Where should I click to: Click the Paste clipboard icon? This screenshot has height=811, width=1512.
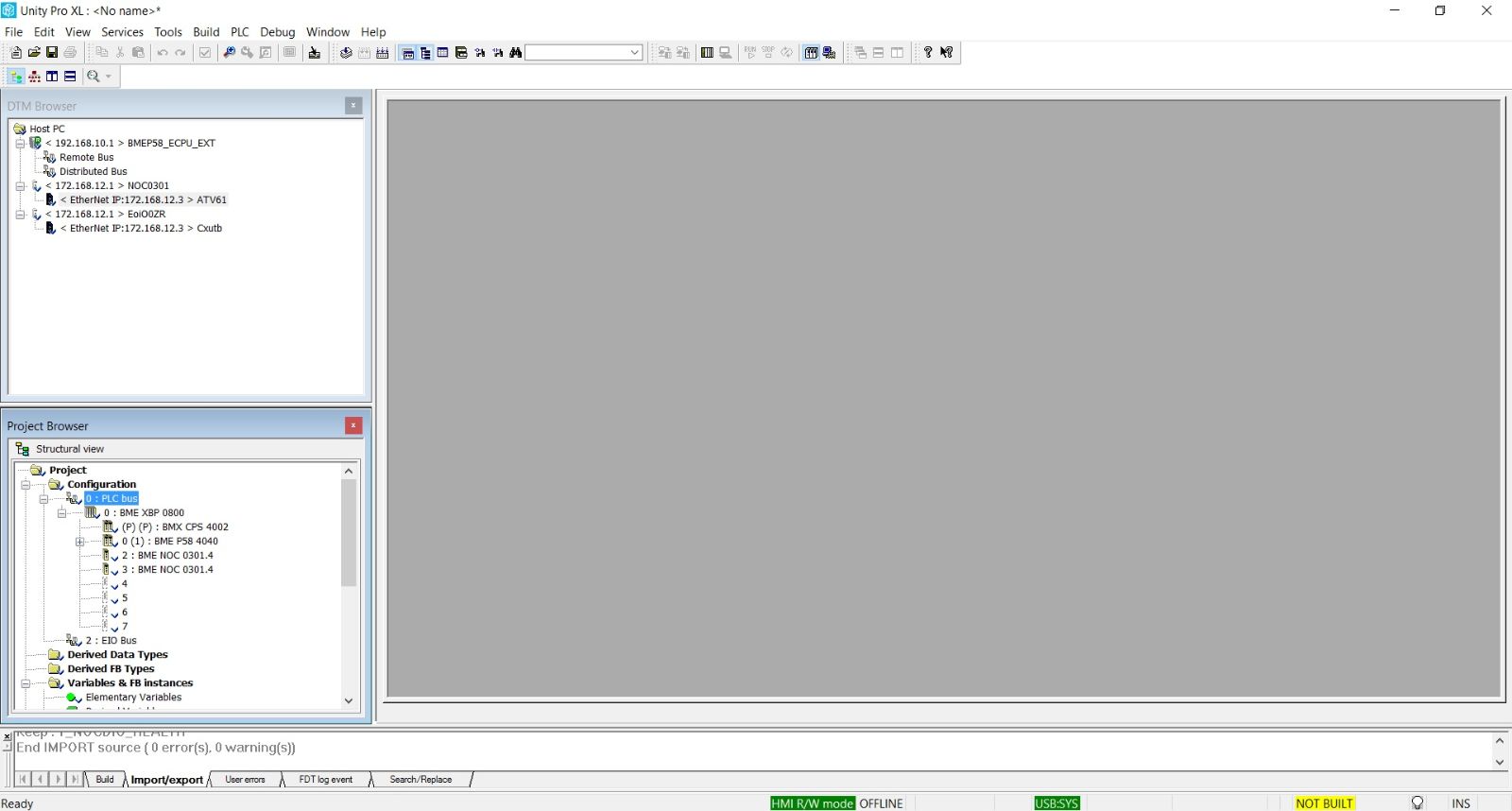[138, 53]
